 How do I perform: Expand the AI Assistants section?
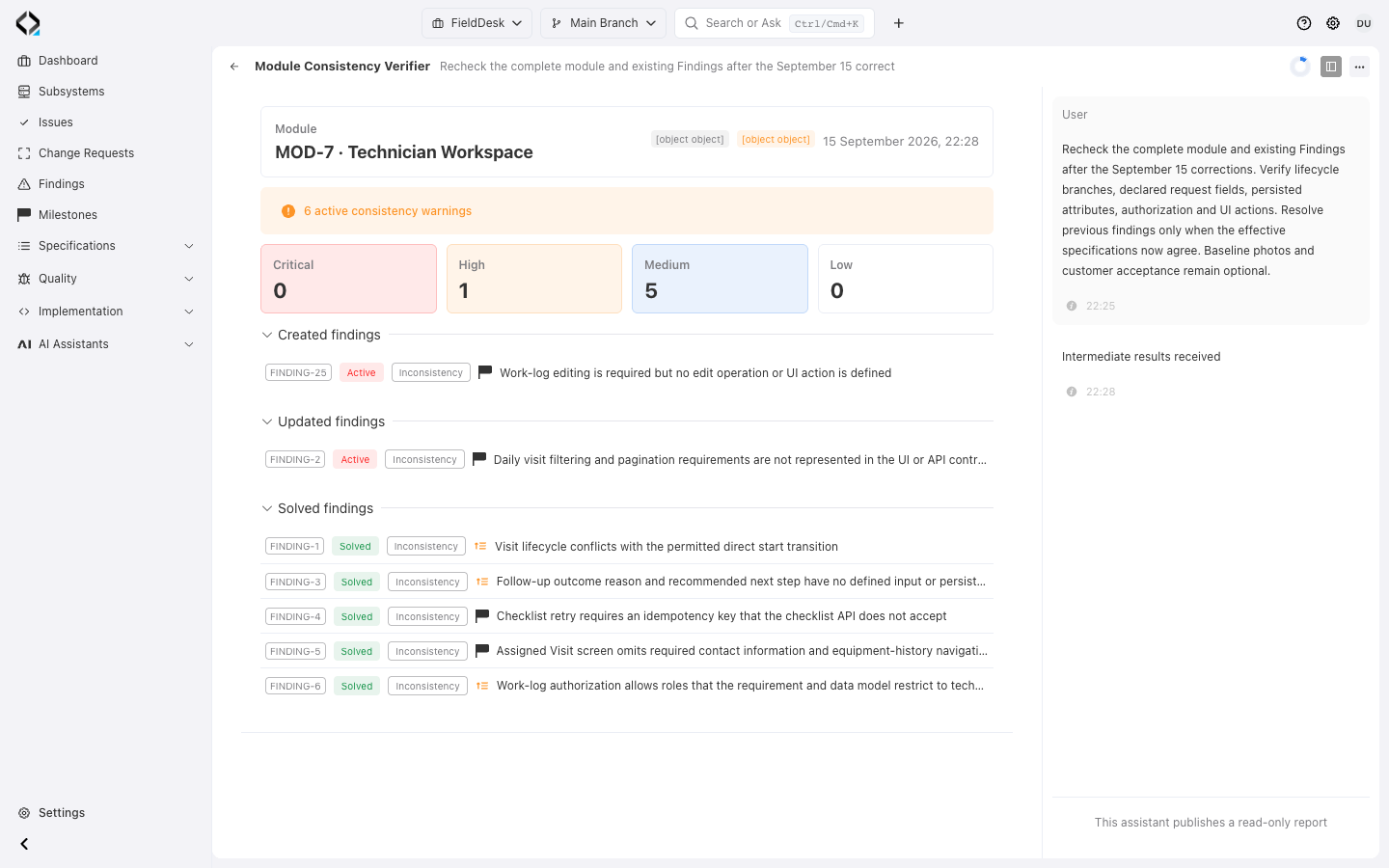click(106, 344)
